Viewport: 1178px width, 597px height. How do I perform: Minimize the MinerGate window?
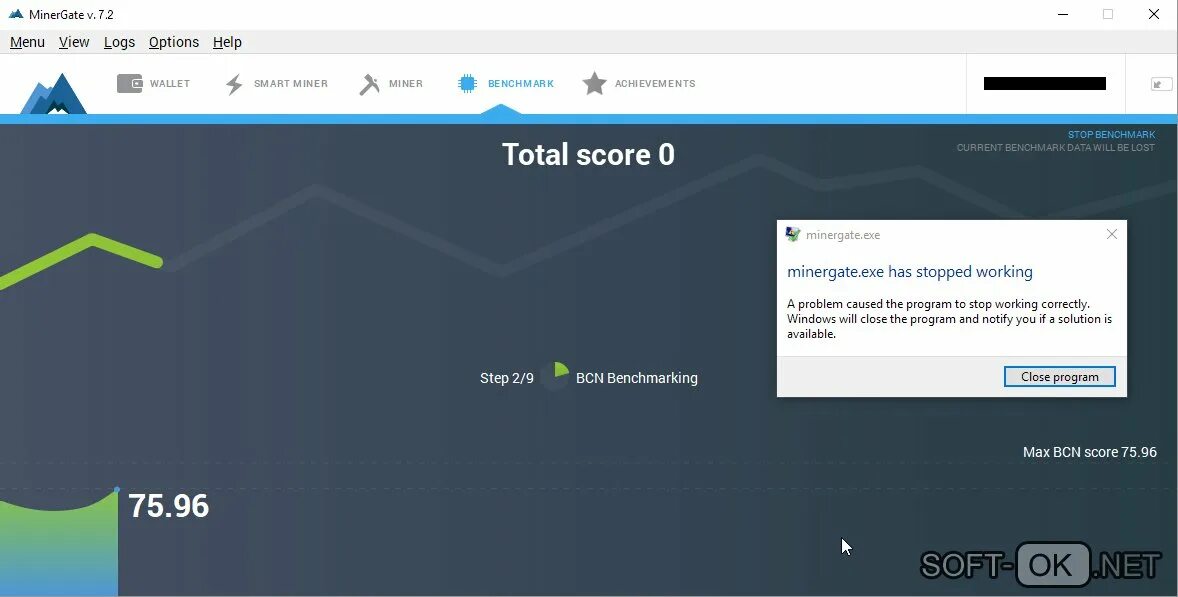click(x=1062, y=14)
